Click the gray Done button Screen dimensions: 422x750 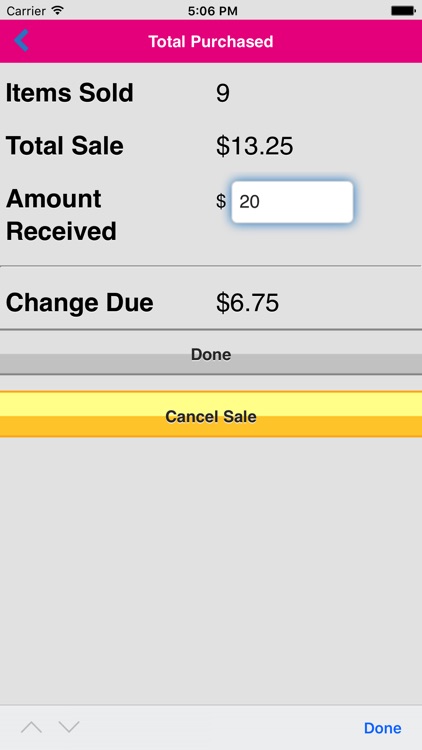click(x=211, y=354)
